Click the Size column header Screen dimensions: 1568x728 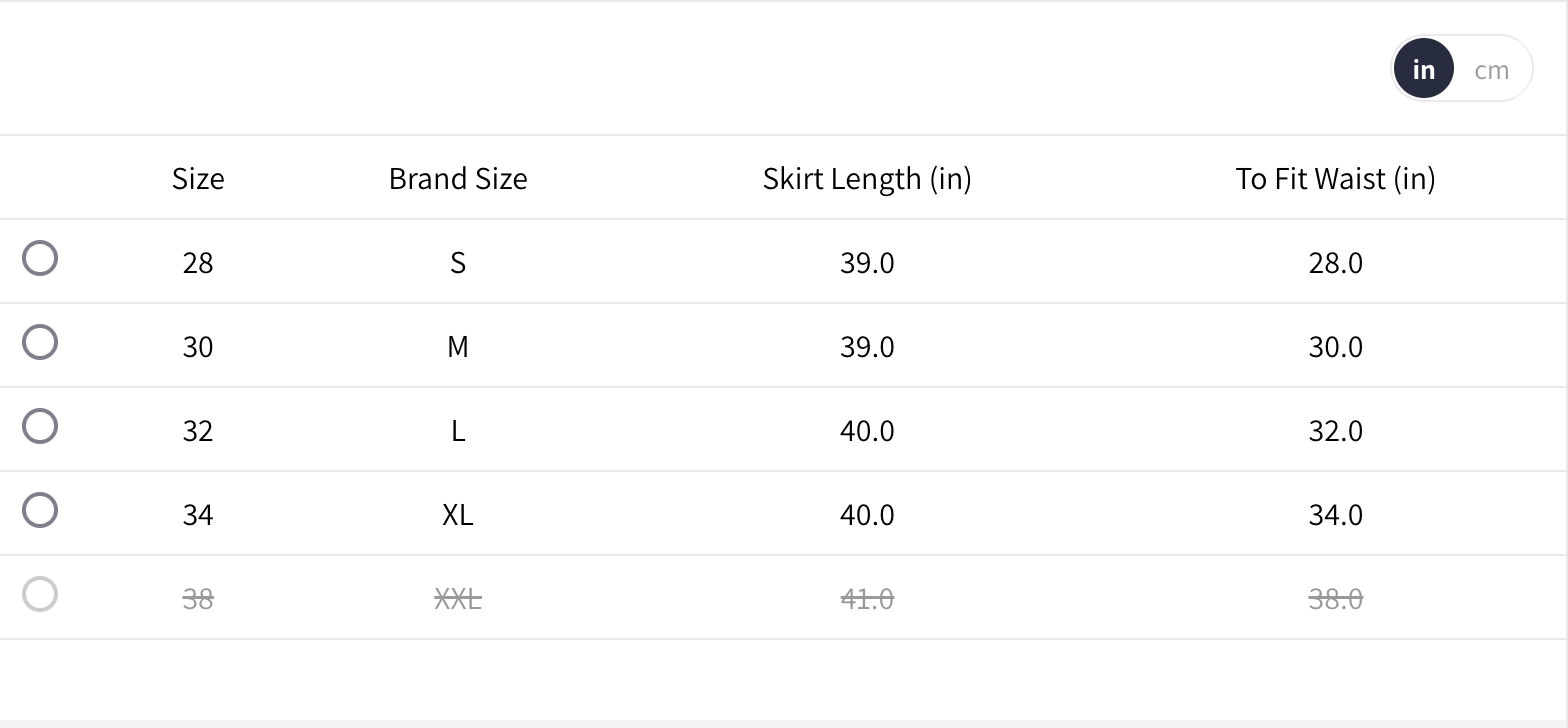coord(198,178)
